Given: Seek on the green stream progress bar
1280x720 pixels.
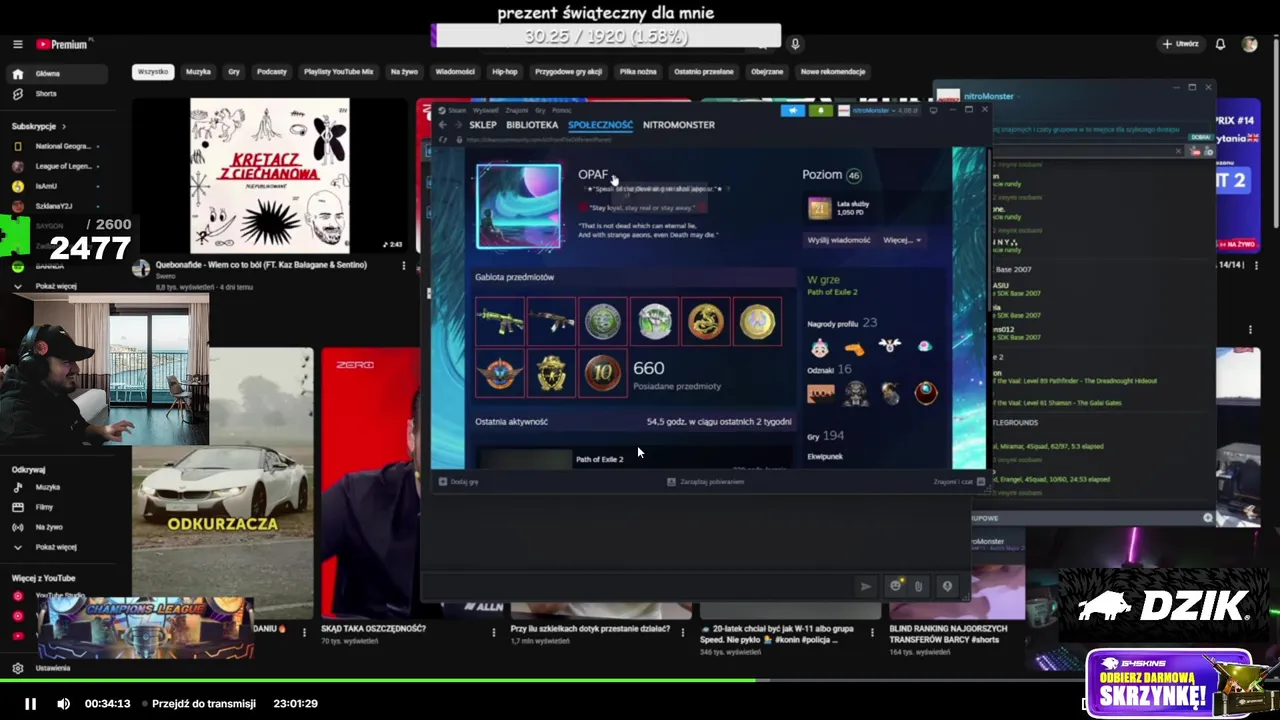Looking at the screenshot, I should coord(640,682).
